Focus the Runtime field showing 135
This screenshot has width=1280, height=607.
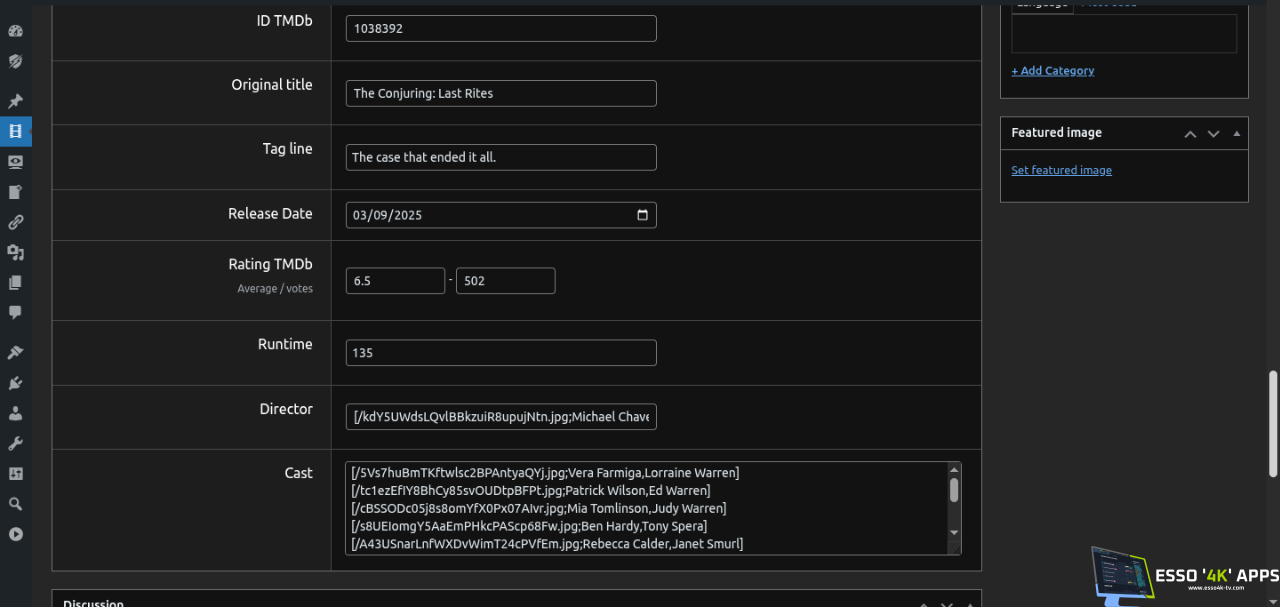[x=500, y=353]
